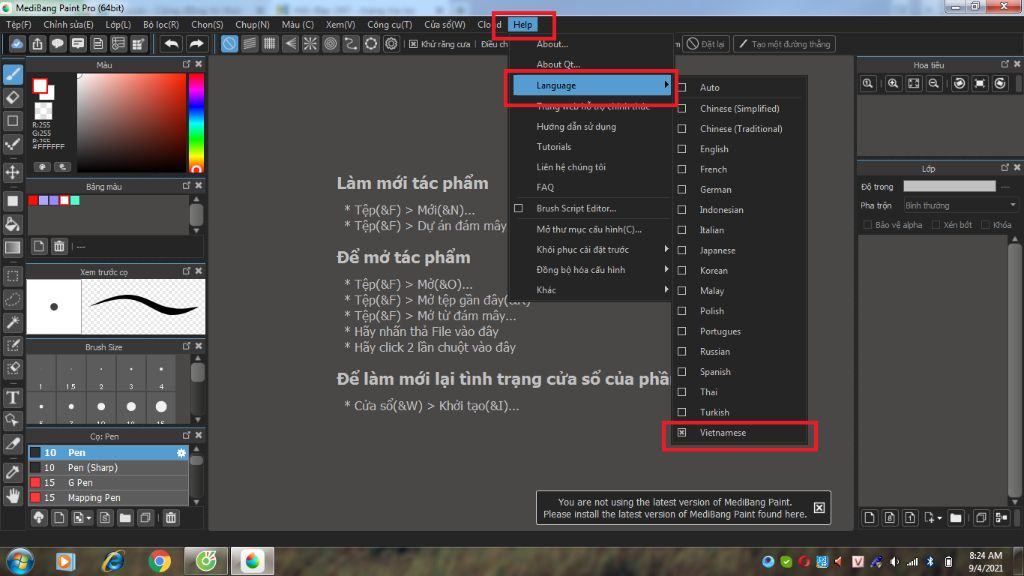The width and height of the screenshot is (1024, 576).
Task: Turn off snap guide icon
Action: (229, 44)
